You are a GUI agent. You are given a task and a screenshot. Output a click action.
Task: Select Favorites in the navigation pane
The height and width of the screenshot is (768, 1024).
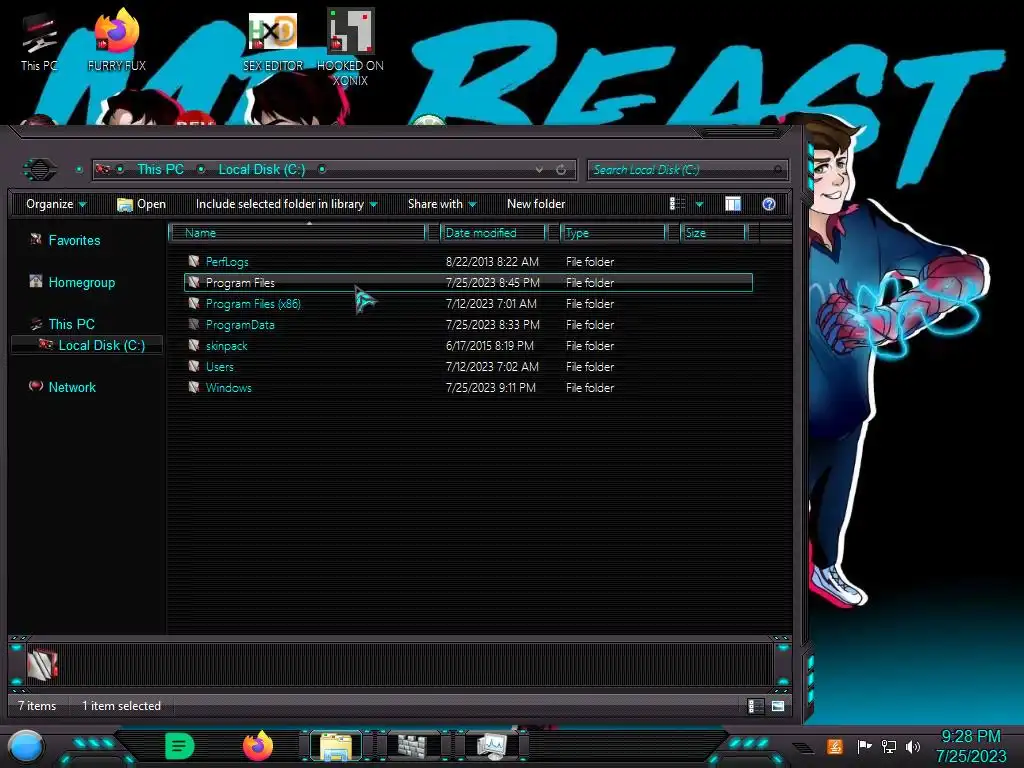tap(65, 240)
